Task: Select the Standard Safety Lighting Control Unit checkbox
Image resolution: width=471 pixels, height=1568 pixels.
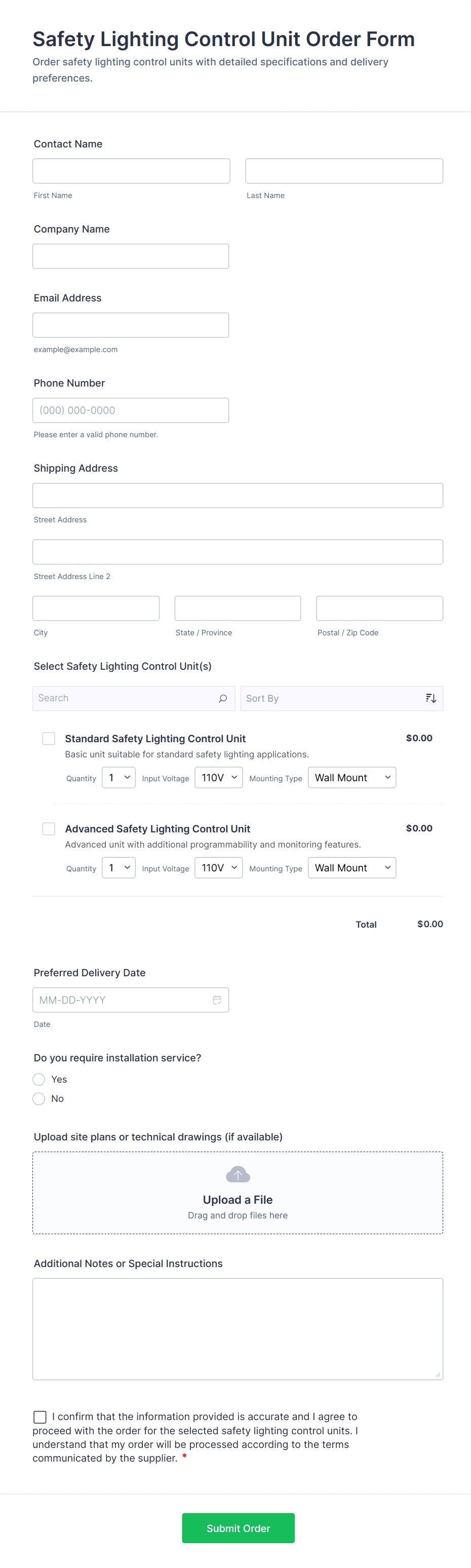Action: 49,738
